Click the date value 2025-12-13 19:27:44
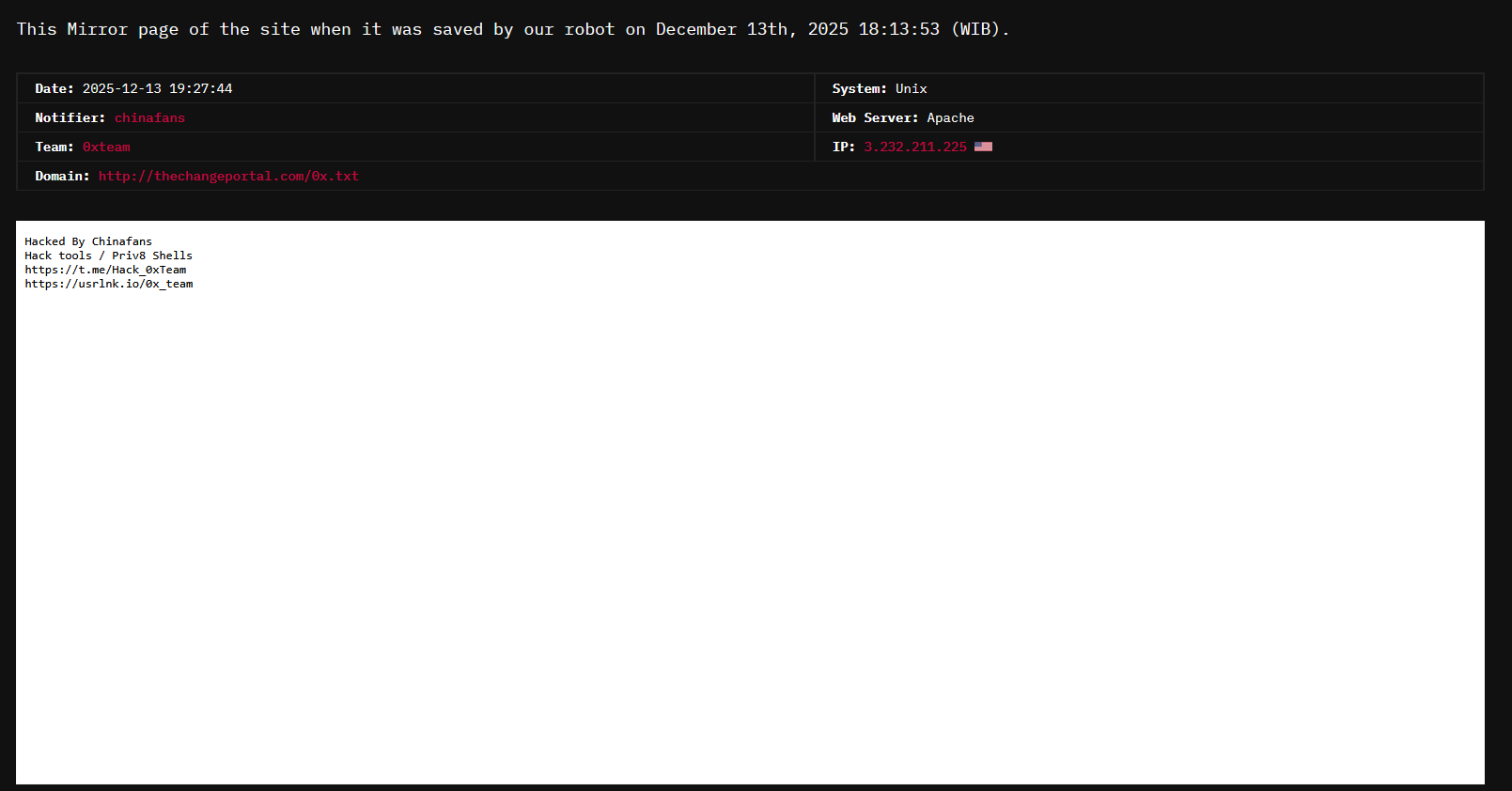 pos(157,88)
